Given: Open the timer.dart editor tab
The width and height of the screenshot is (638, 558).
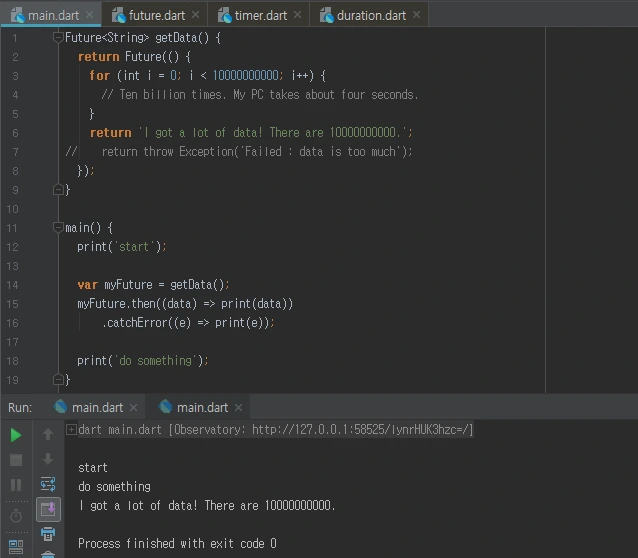Looking at the screenshot, I should 260,15.
